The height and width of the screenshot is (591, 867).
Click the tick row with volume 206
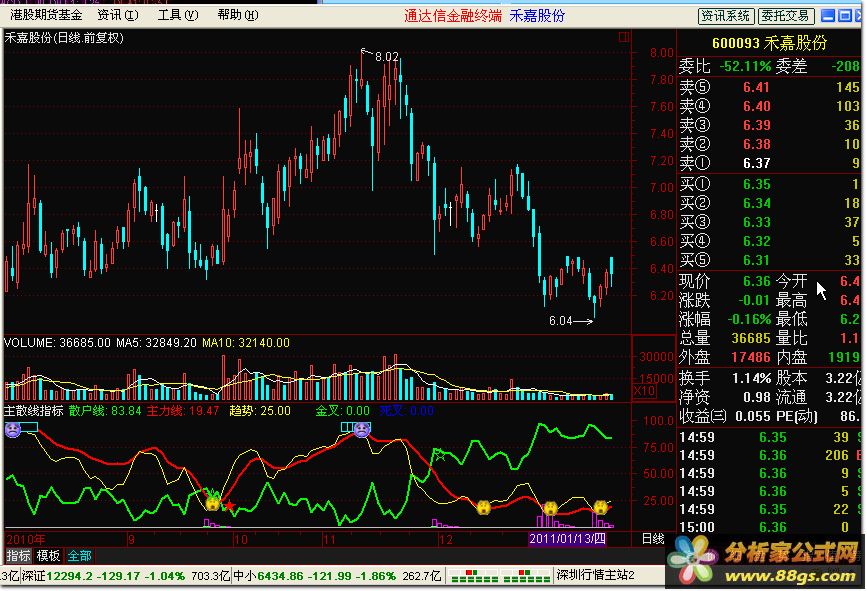click(x=769, y=455)
